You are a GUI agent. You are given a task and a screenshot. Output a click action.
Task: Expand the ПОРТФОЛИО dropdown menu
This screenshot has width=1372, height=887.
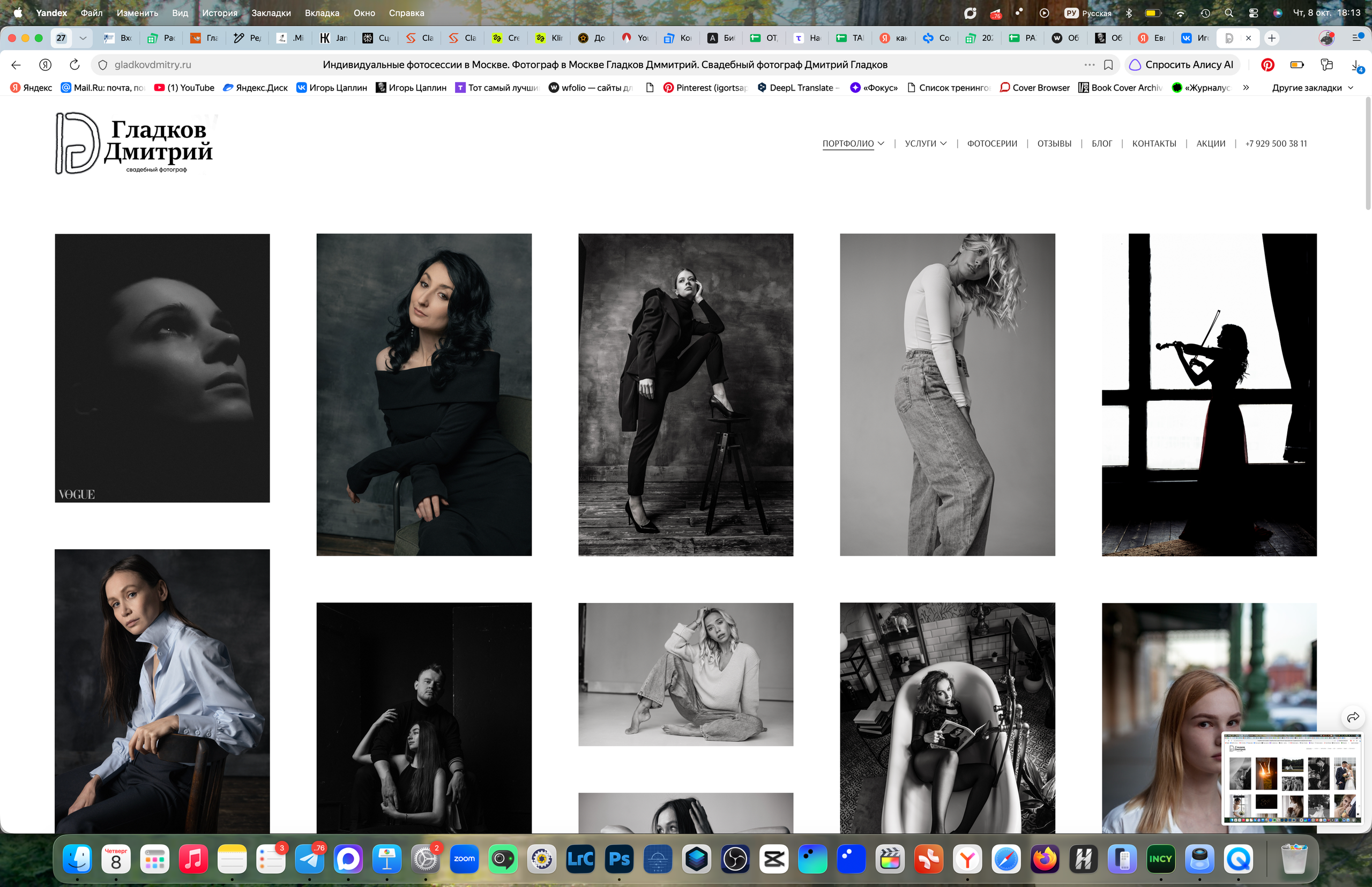(x=853, y=144)
